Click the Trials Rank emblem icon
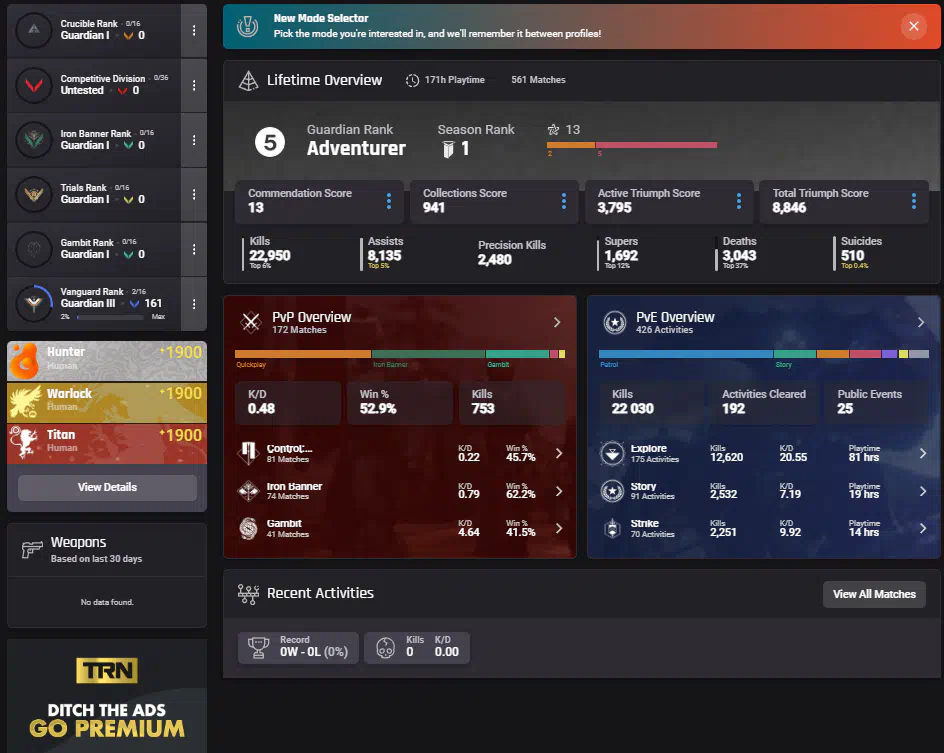The width and height of the screenshot is (944, 753). click(x=34, y=194)
